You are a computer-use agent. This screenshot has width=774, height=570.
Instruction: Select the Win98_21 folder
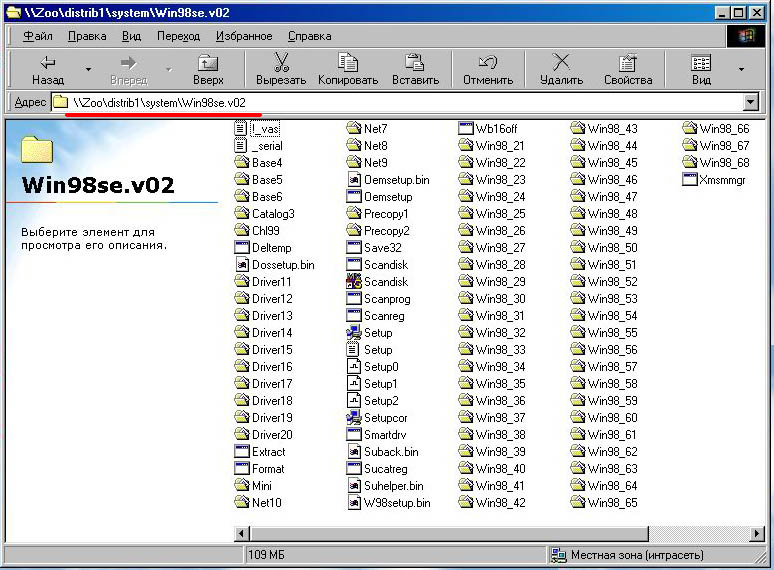point(492,146)
